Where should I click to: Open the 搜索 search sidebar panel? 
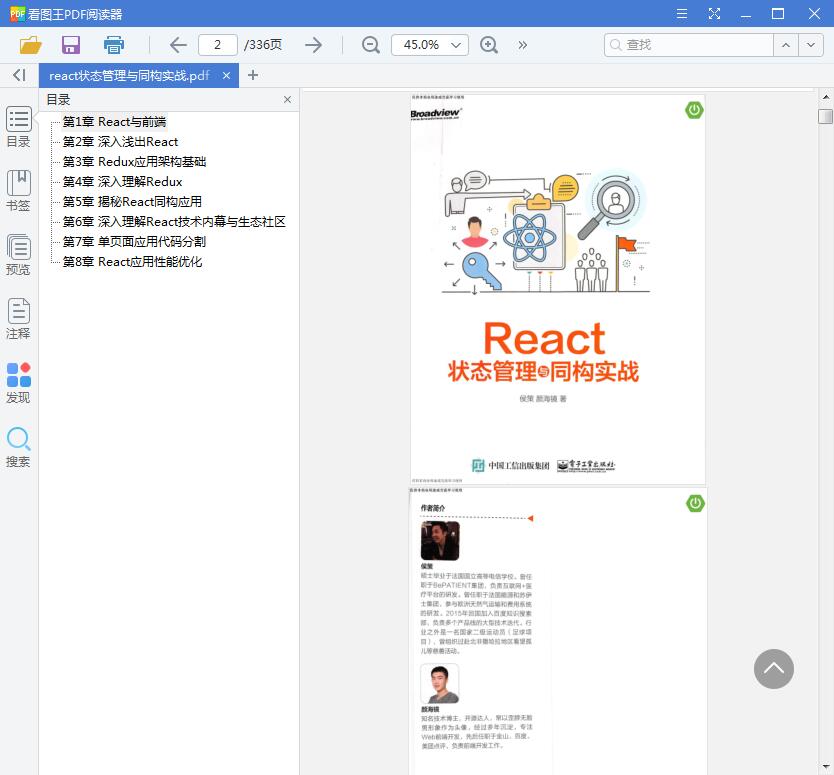tap(19, 447)
